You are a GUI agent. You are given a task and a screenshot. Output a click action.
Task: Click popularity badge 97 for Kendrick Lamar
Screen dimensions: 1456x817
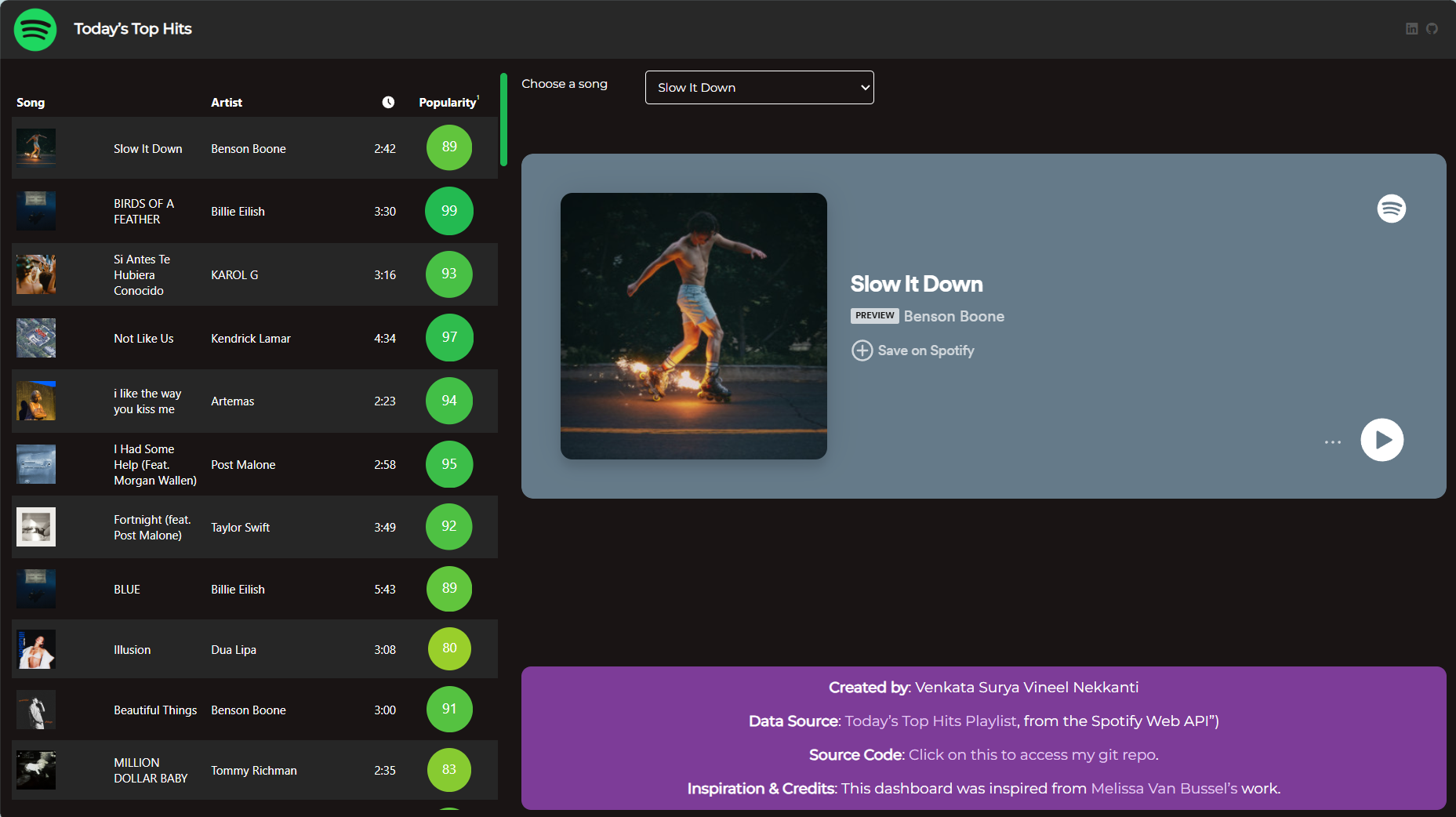pyautogui.click(x=449, y=337)
